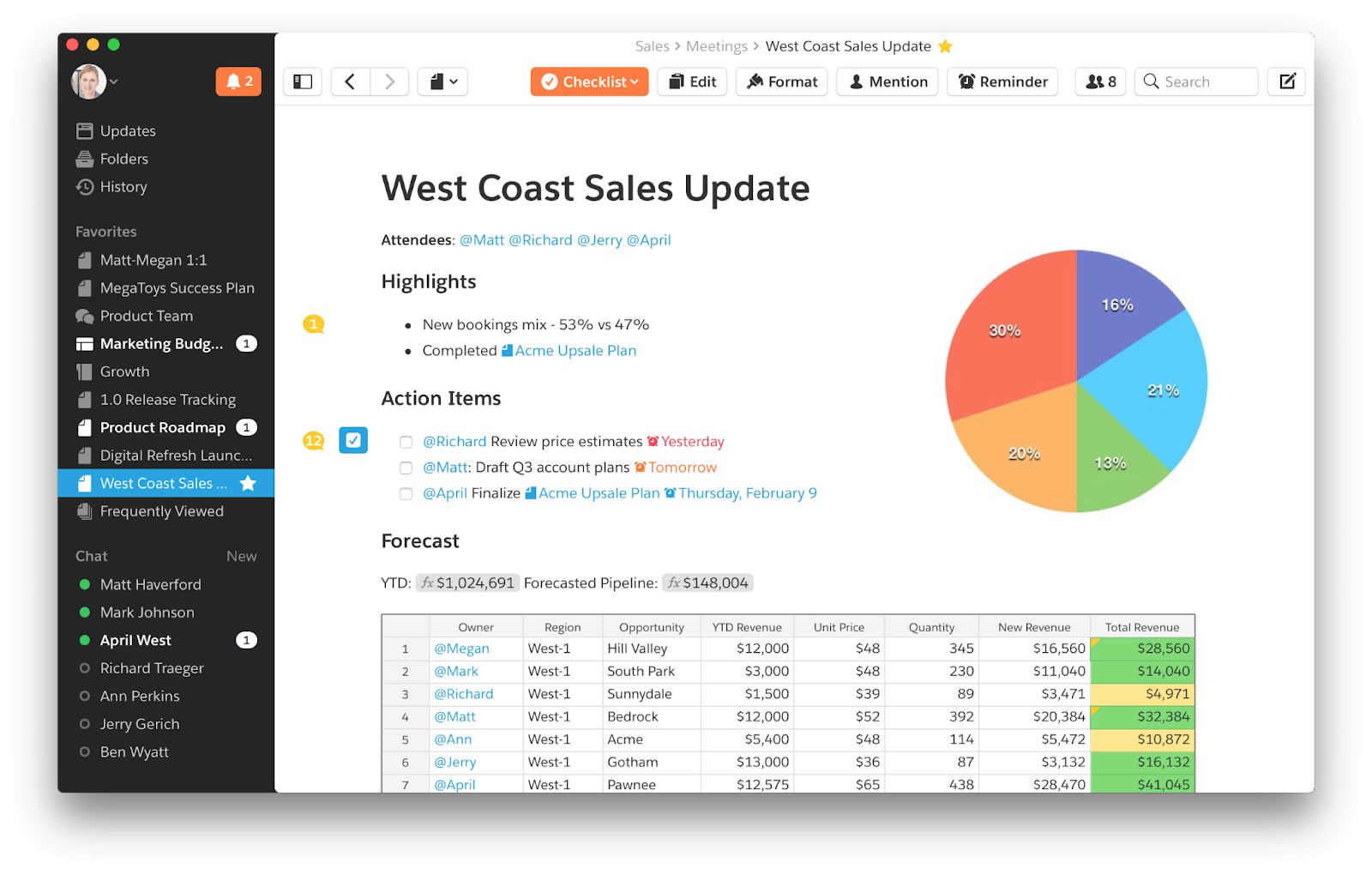1372x875 pixels.
Task: Click the blue checklist icon by Action Items
Action: click(353, 440)
